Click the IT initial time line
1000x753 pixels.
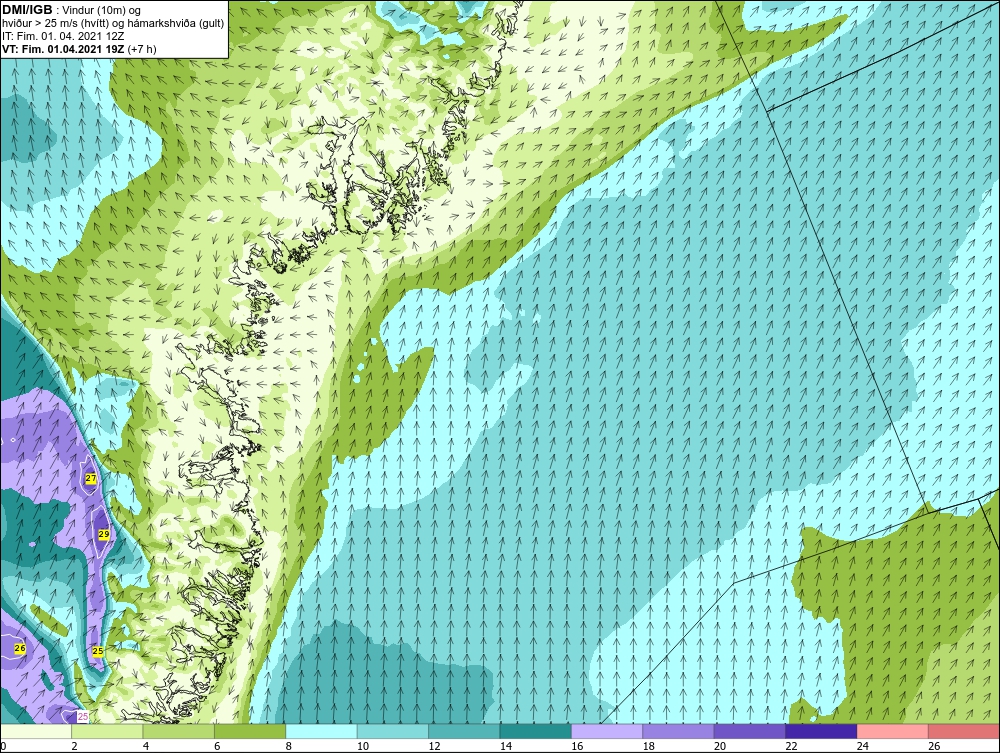pos(63,36)
